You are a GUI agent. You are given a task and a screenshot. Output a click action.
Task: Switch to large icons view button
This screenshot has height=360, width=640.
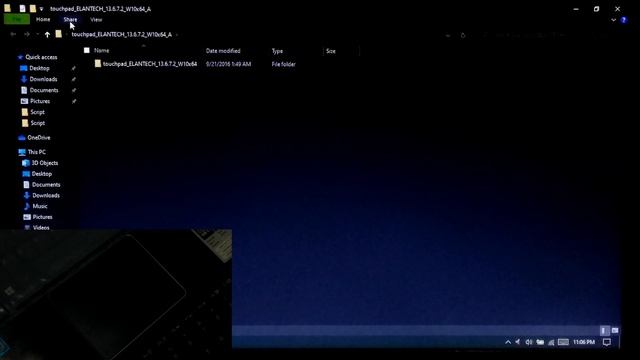click(x=615, y=330)
